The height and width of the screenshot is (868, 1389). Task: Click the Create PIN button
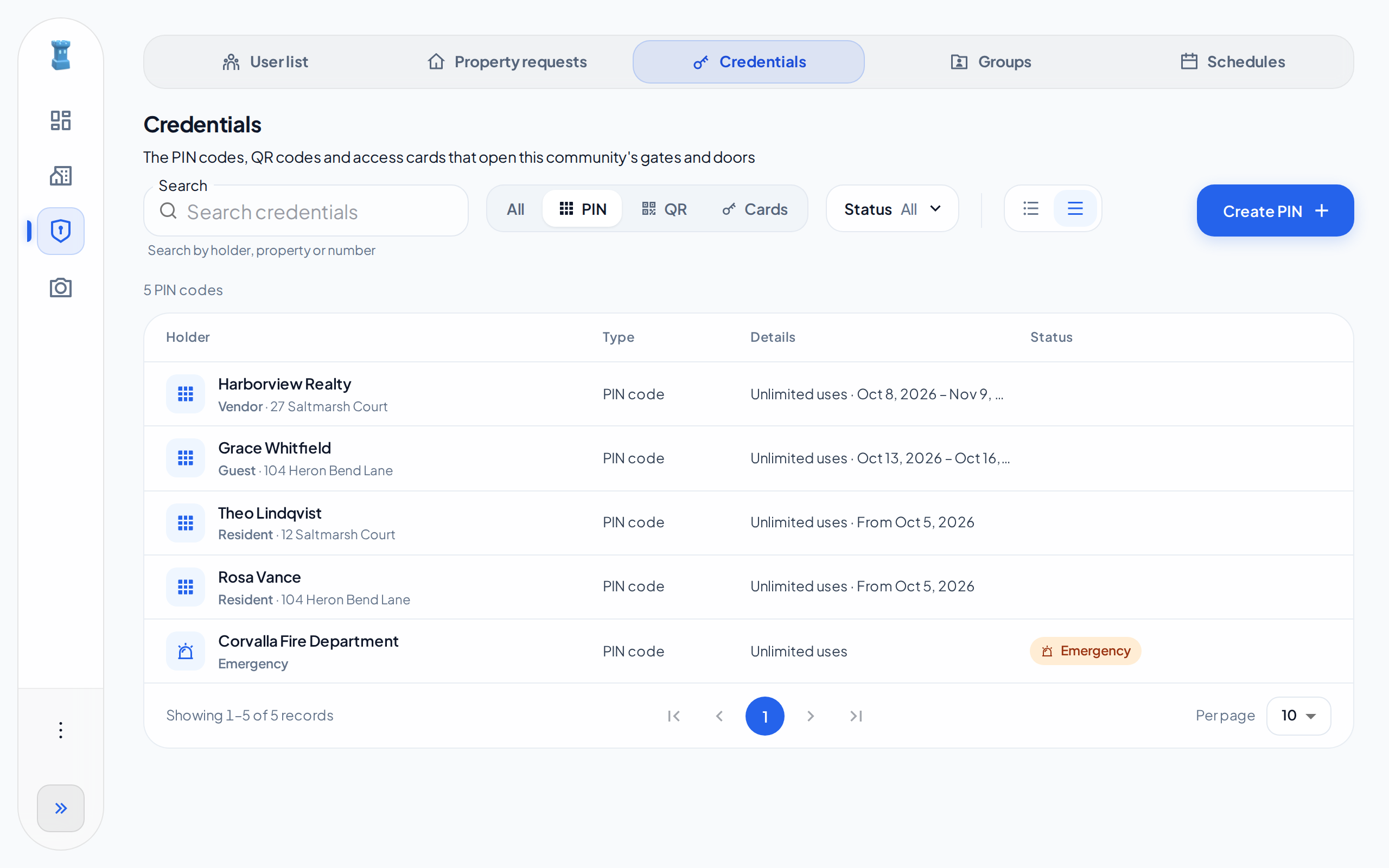(1276, 210)
